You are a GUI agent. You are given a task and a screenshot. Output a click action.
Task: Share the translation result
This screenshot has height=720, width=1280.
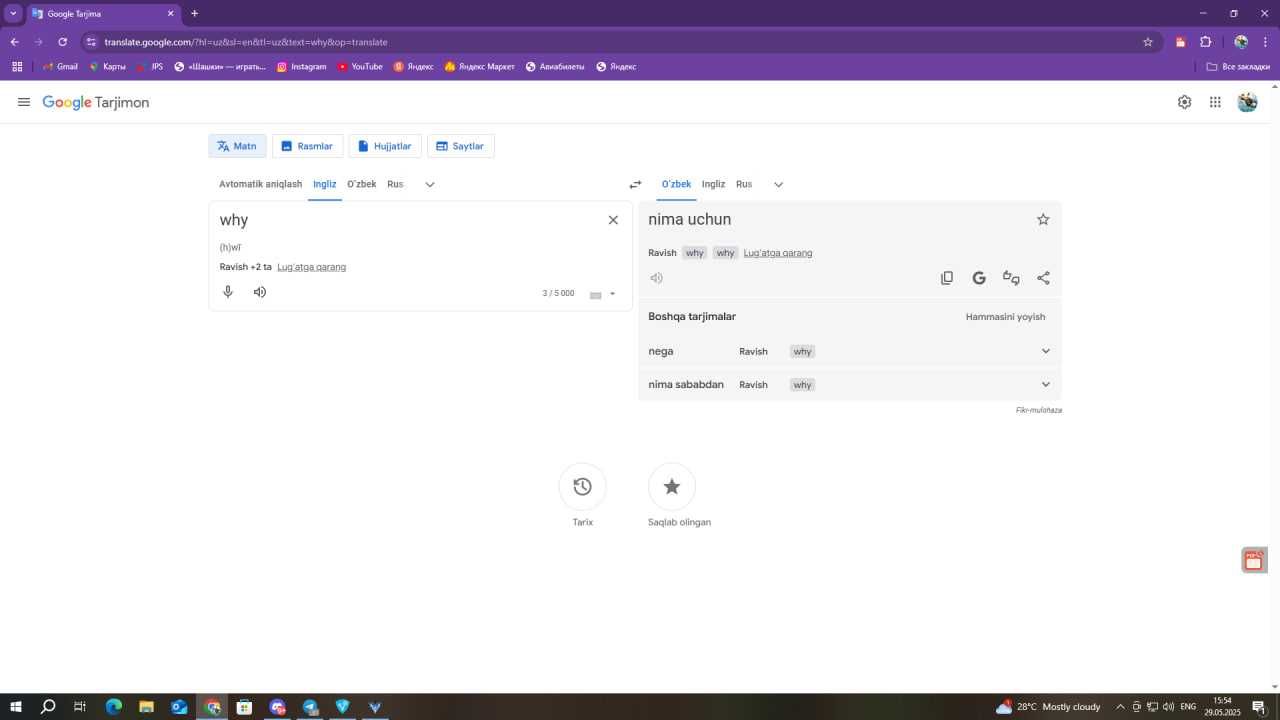(1043, 278)
